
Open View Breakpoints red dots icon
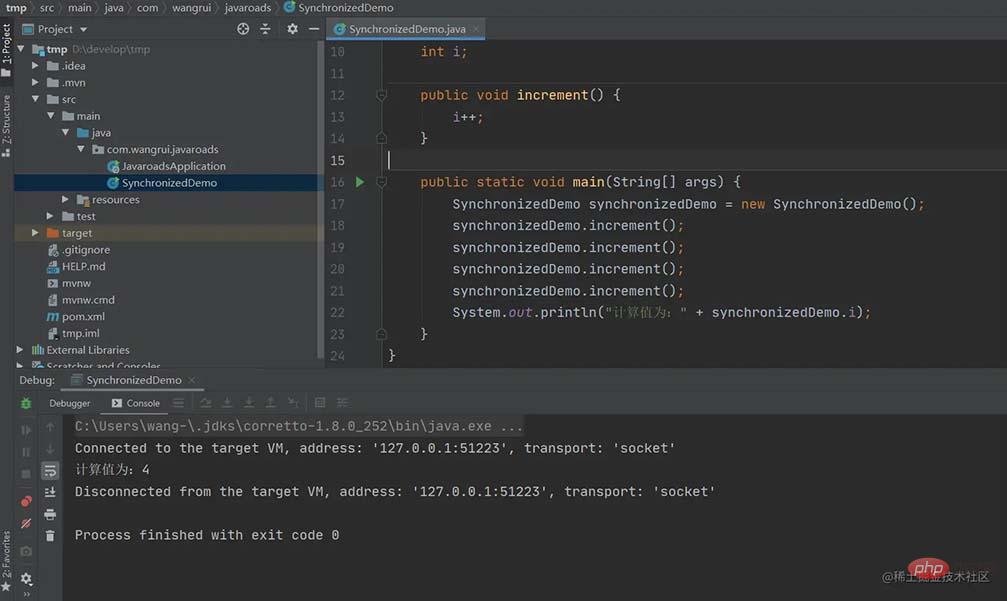pyautogui.click(x=26, y=501)
